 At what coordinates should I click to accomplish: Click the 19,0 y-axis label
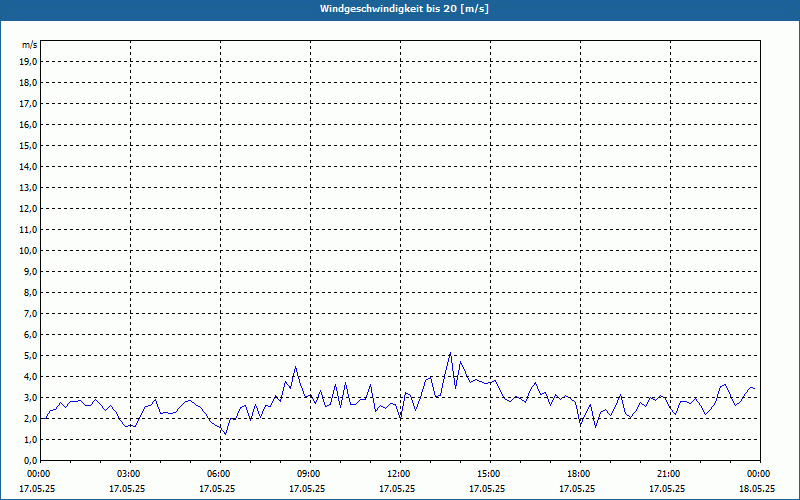[28, 62]
